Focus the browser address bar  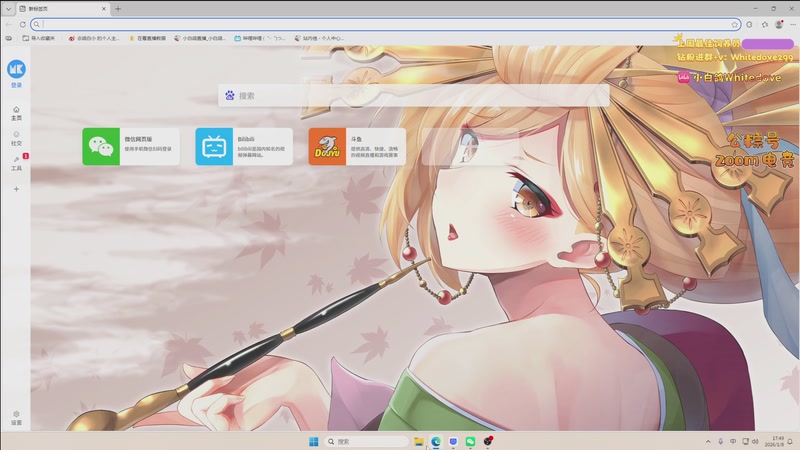point(385,24)
